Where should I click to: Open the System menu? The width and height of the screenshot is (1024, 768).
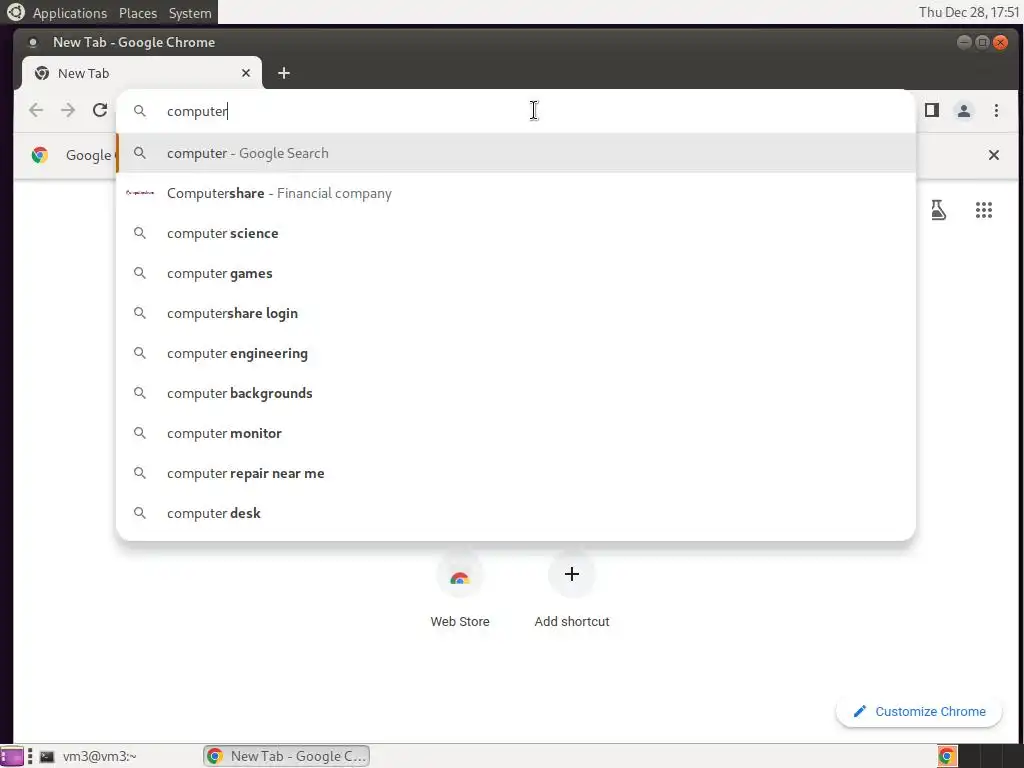coord(190,12)
